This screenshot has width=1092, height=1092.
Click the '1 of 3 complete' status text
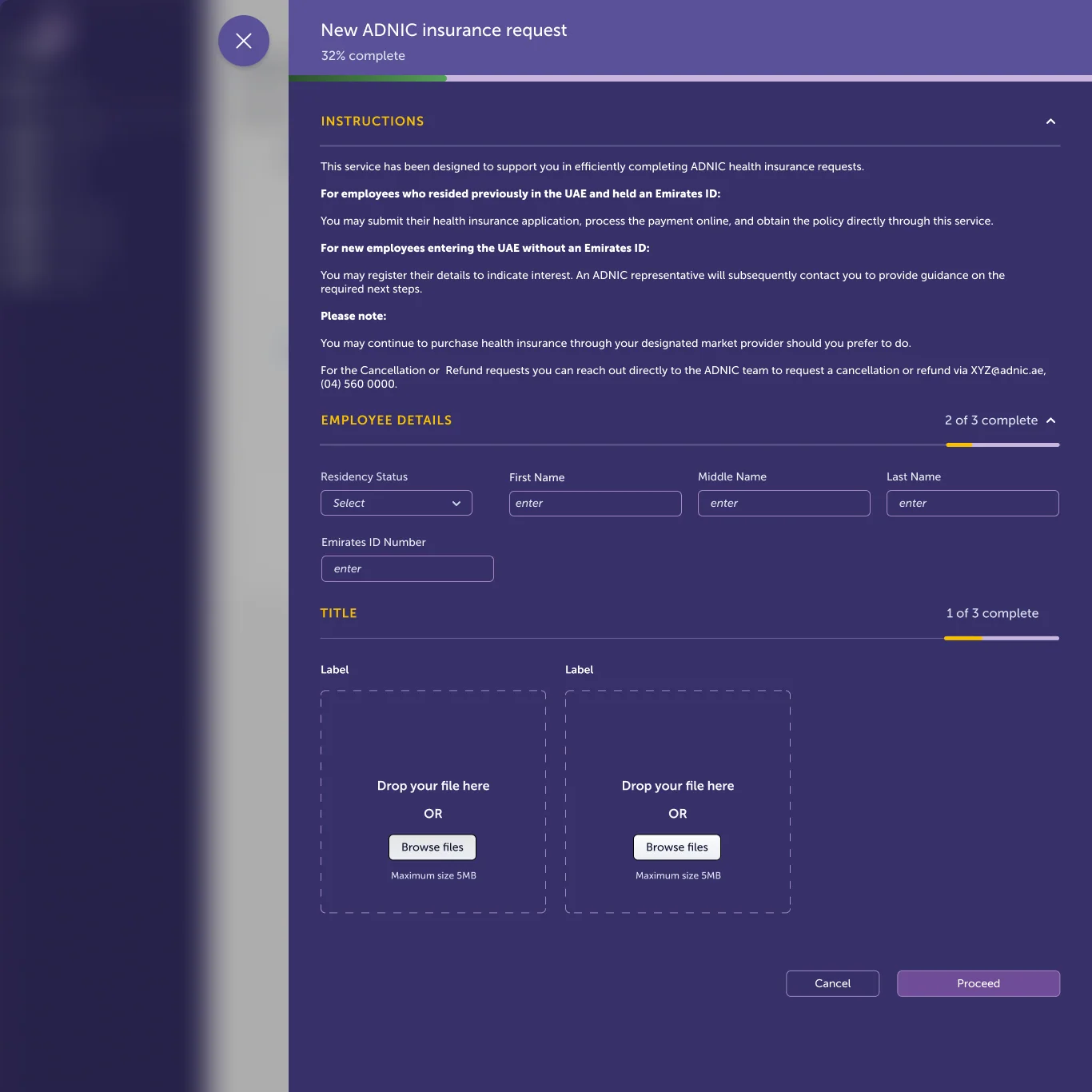tap(993, 613)
